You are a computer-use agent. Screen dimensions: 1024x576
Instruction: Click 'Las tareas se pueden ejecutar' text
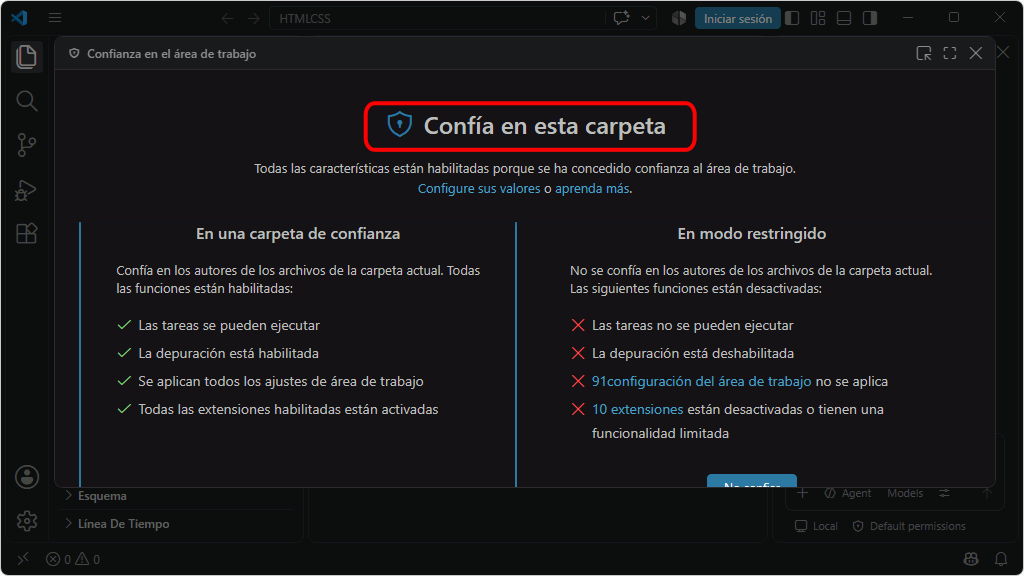click(x=229, y=325)
